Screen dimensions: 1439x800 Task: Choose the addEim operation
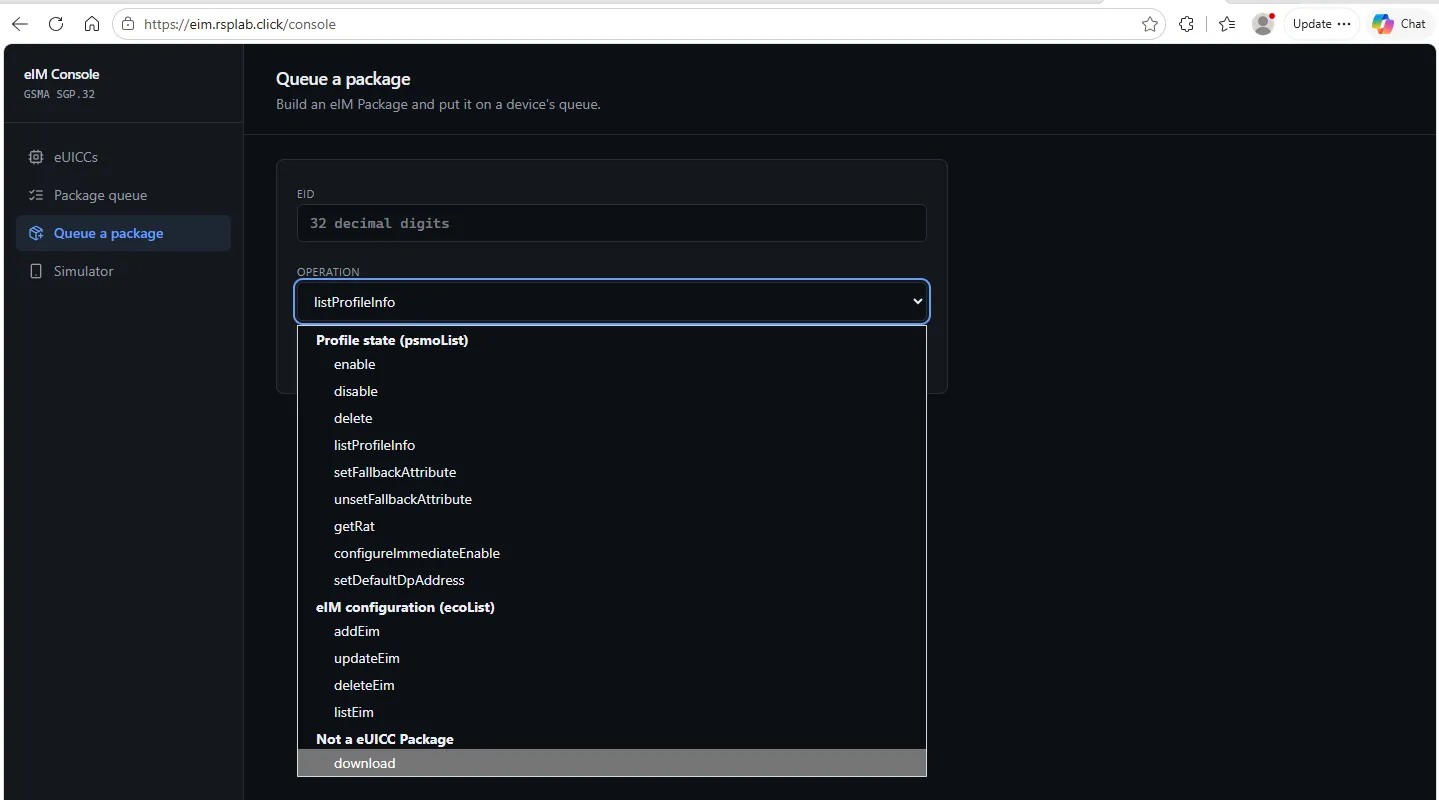[612, 631]
